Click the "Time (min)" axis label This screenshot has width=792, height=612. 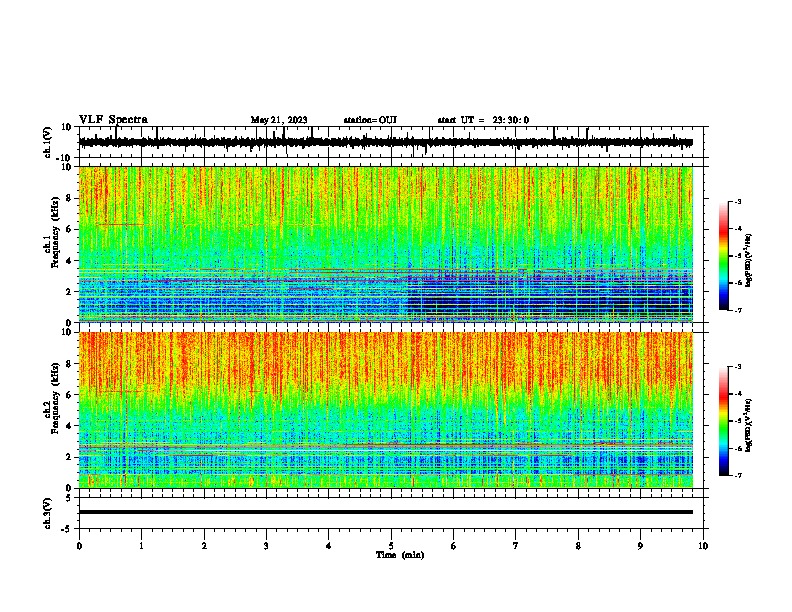click(400, 555)
